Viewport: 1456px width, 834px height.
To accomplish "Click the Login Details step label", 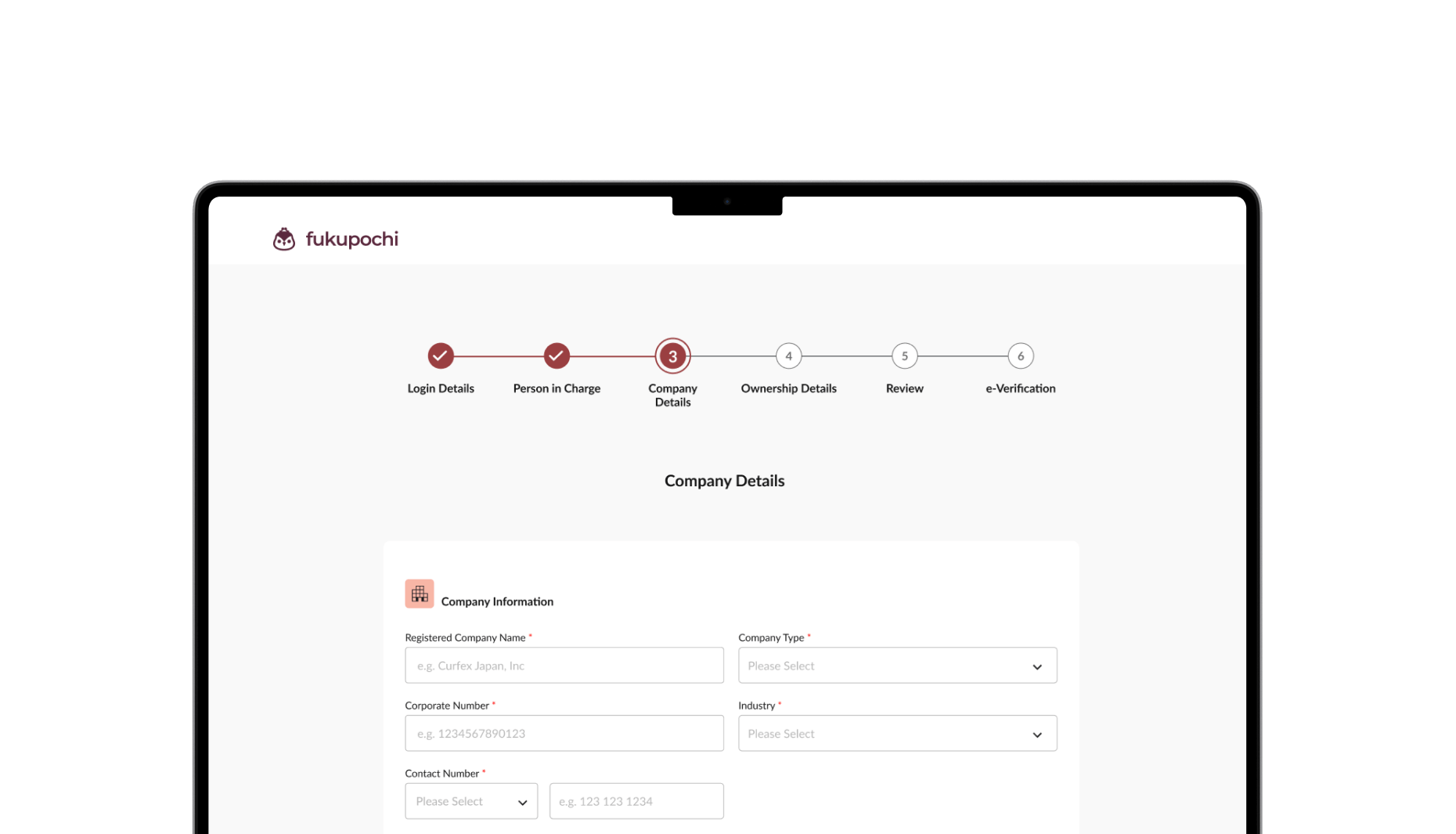I will click(x=441, y=388).
